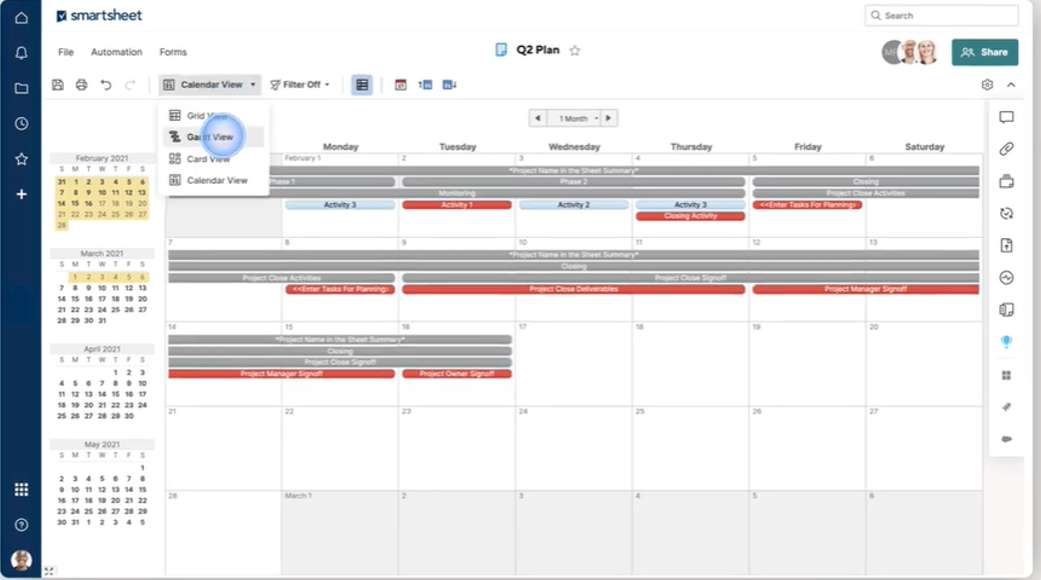
Task: Open the Calendar View dropdown
Action: click(210, 84)
